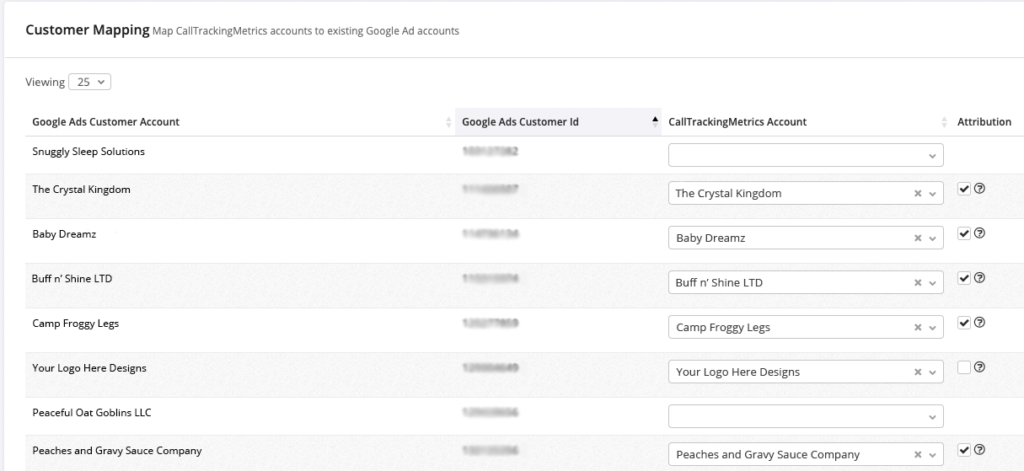Click the Attribution column header
Image resolution: width=1024 pixels, height=471 pixels.
pos(984,122)
